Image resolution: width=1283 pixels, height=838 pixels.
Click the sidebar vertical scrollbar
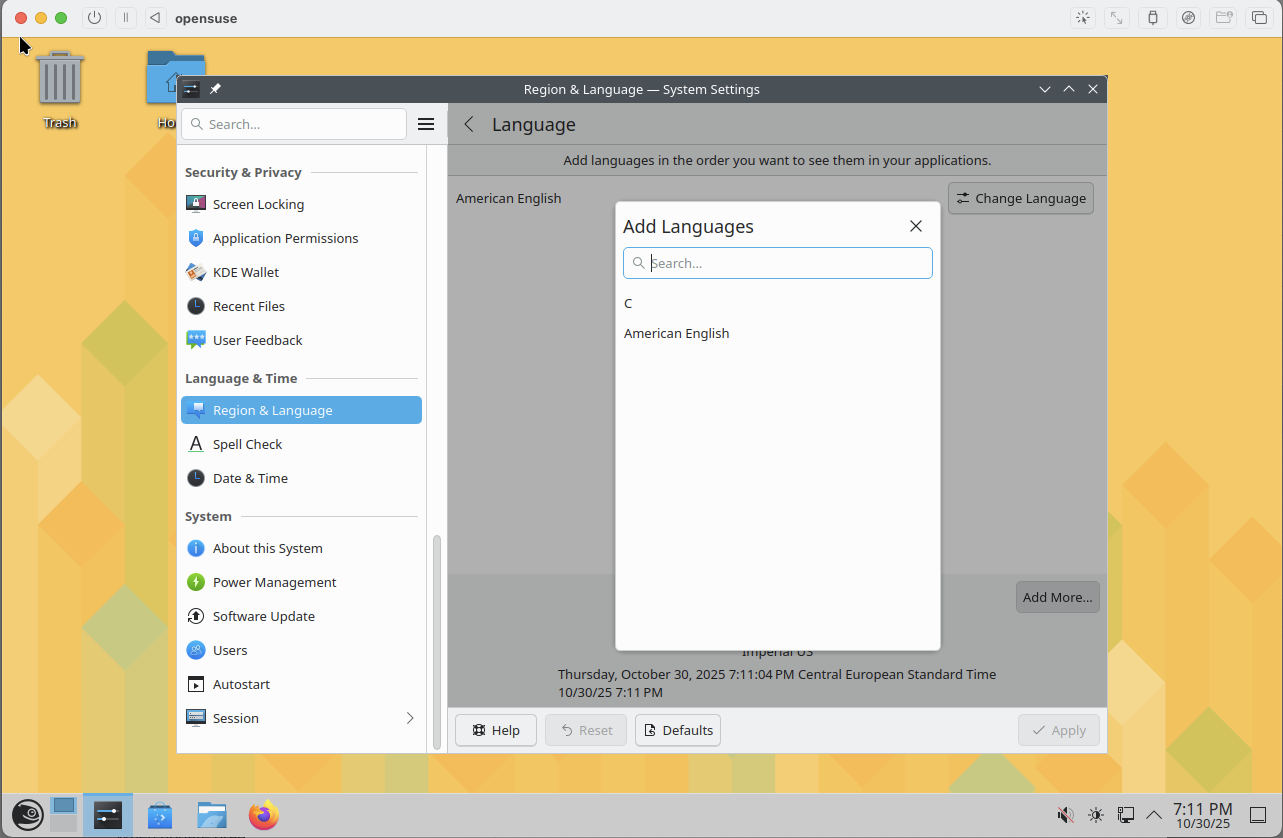tap(436, 640)
